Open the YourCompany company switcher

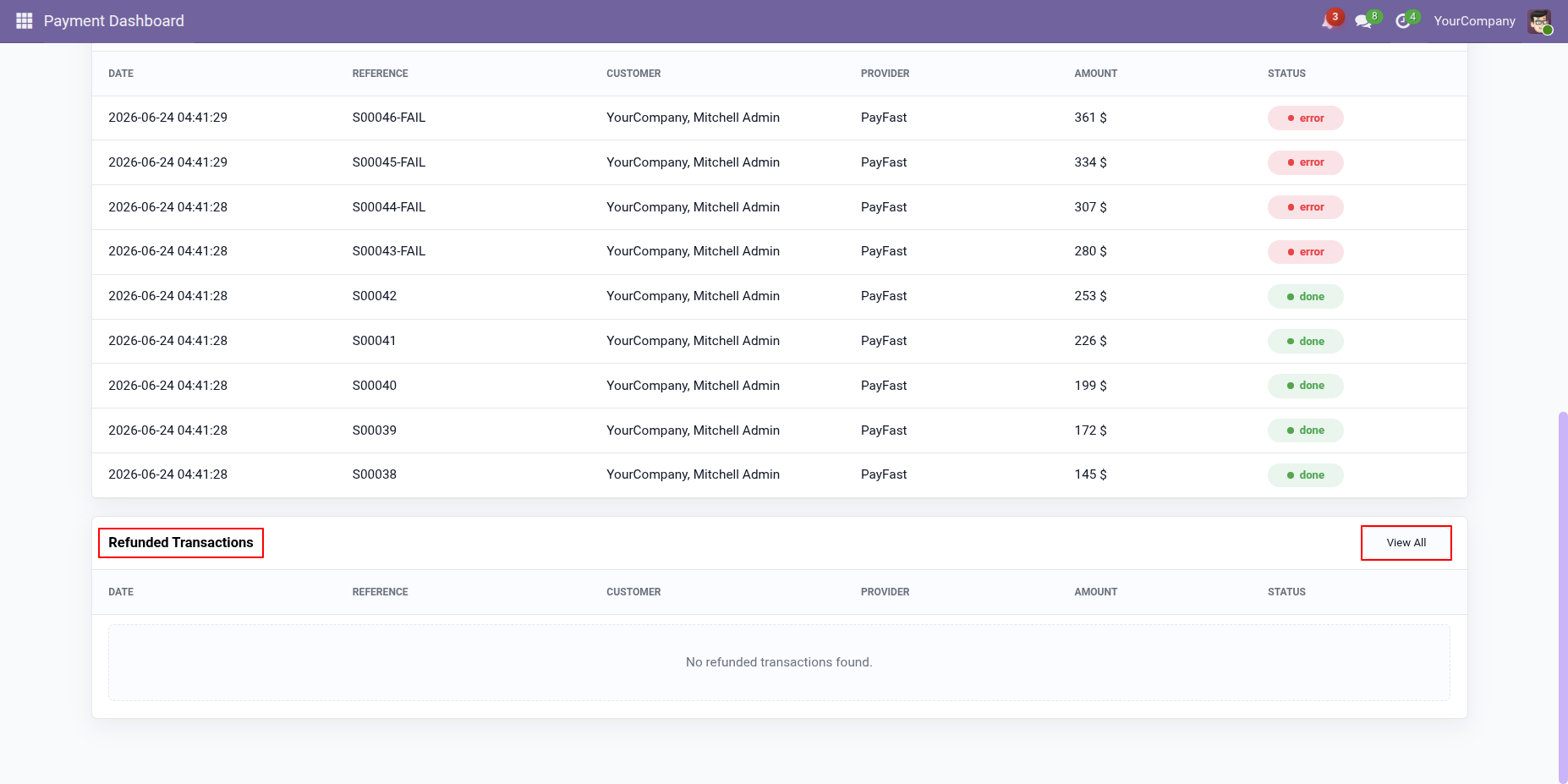click(x=1474, y=21)
